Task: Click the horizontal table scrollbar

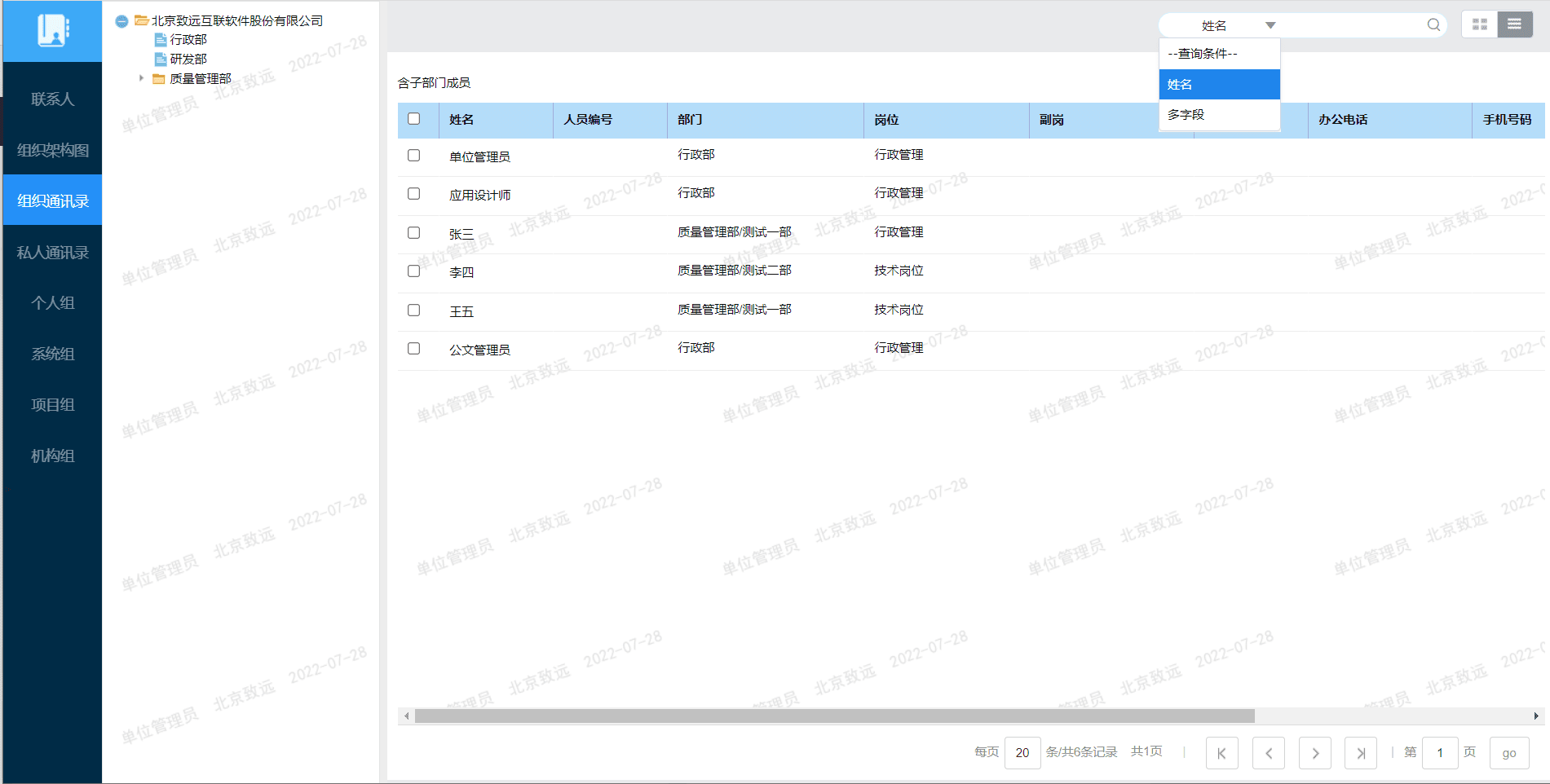Action: (x=834, y=716)
